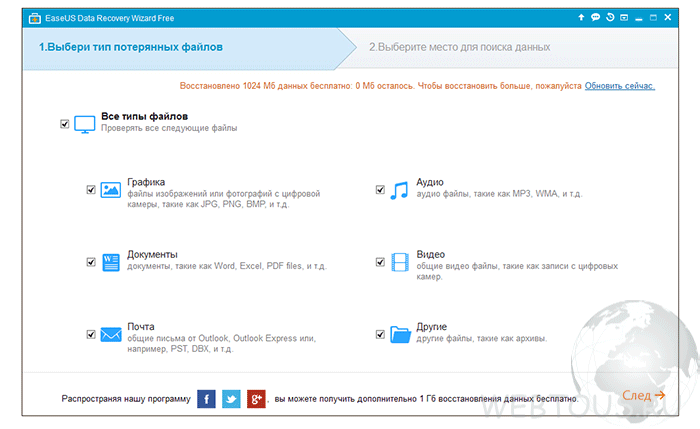Click the 'След' next button

(x=643, y=395)
